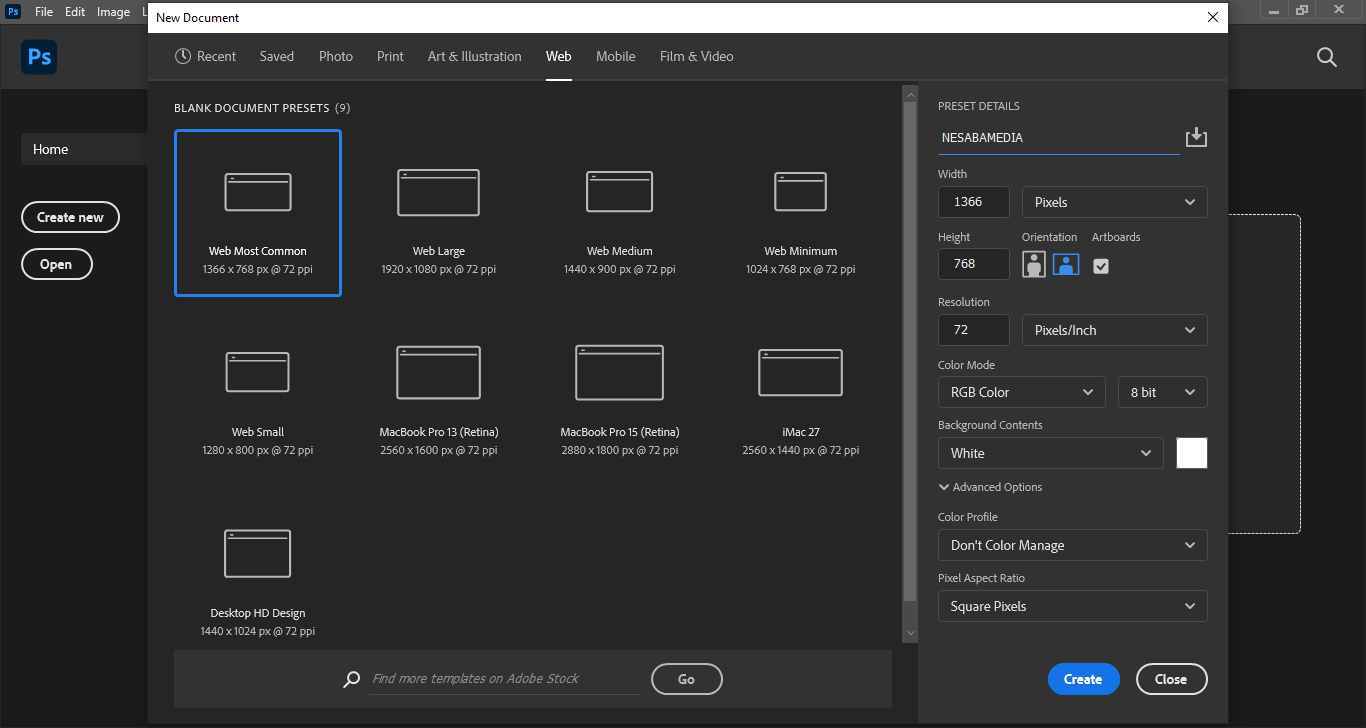1366x728 pixels.
Task: Open the RGB Color mode dropdown
Action: click(x=1021, y=392)
